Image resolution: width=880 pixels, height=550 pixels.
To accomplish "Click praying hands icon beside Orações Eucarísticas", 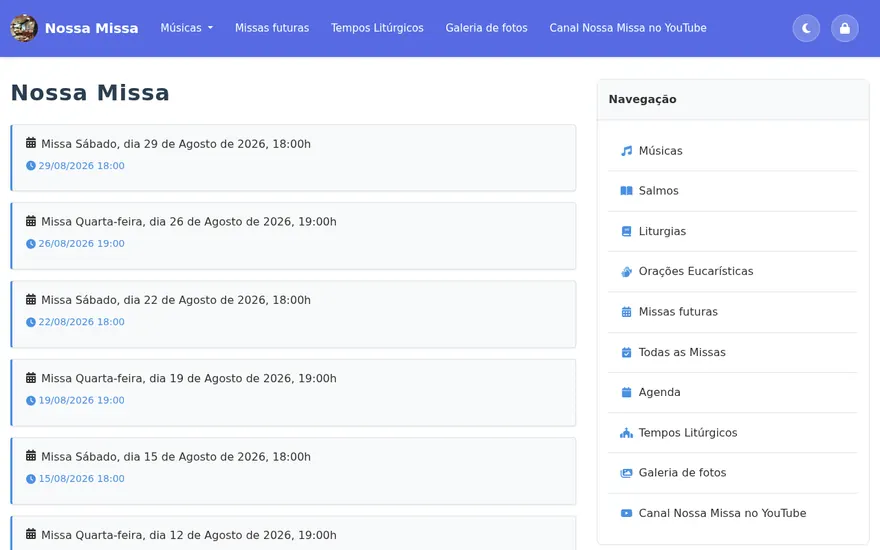I will pos(626,272).
